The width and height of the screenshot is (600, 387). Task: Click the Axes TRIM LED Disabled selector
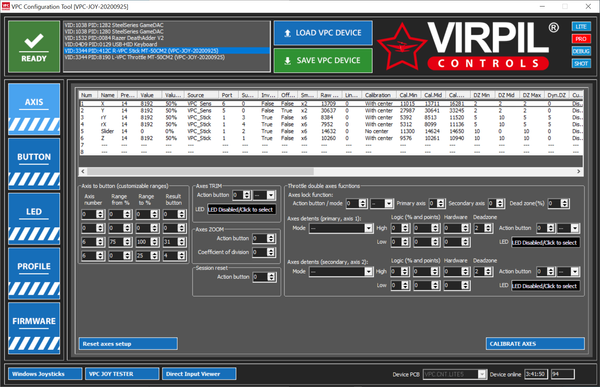(x=241, y=209)
